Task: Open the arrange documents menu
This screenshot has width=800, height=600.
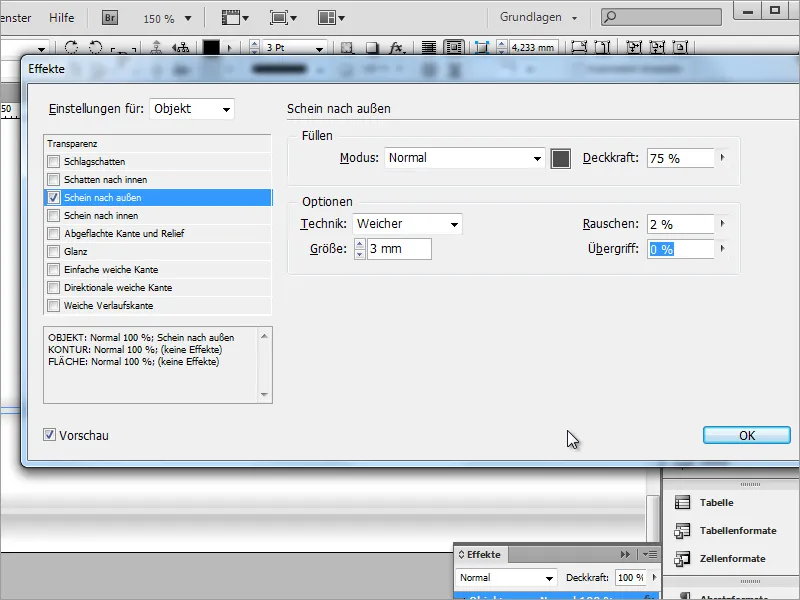Action: tap(331, 18)
